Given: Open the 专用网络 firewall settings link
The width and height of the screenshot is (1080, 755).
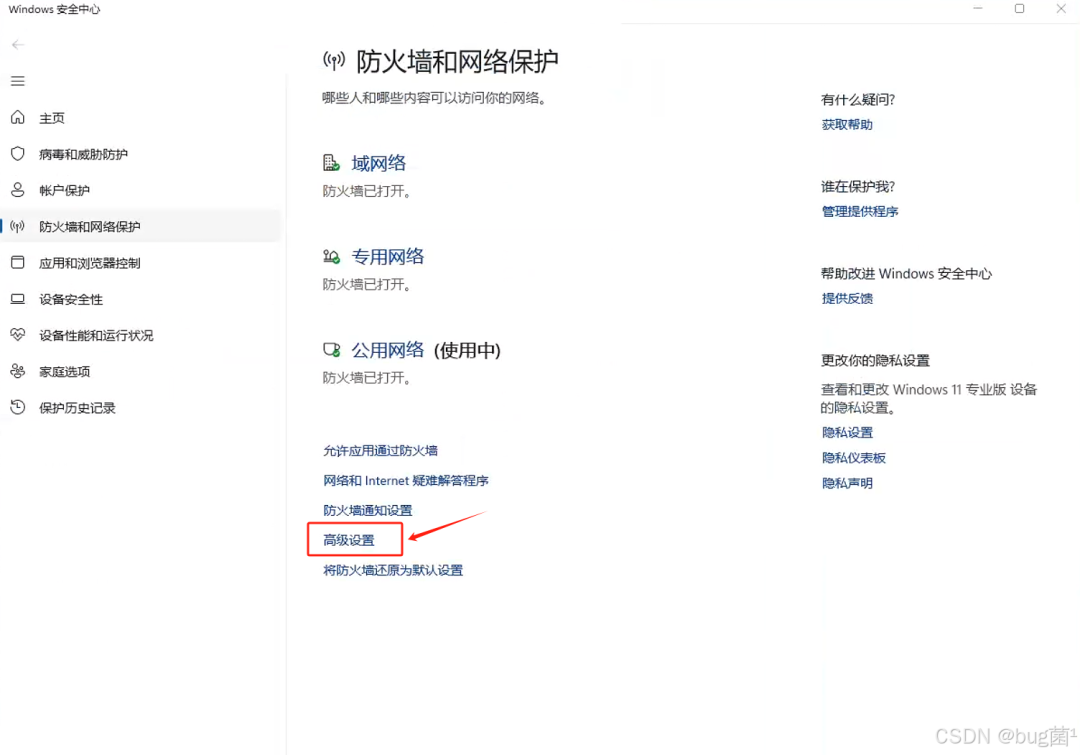Looking at the screenshot, I should pos(388,257).
